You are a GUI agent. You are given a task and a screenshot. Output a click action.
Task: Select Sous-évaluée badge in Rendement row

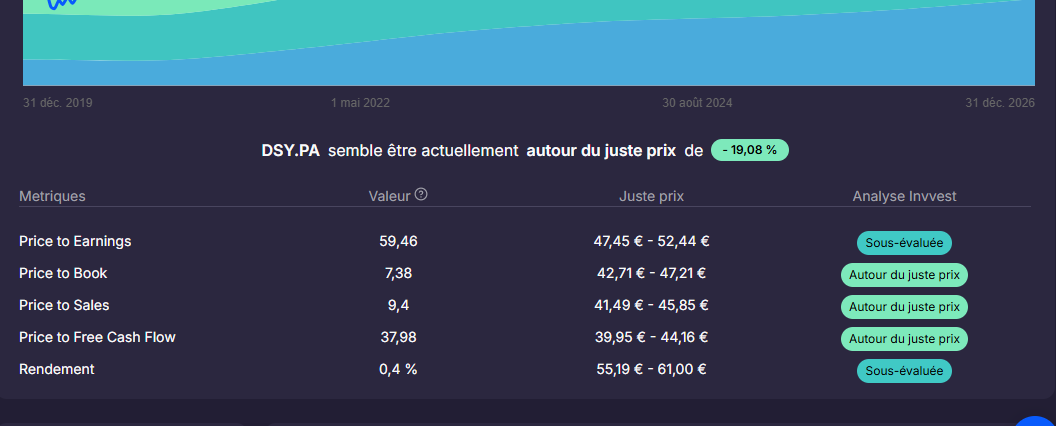pyautogui.click(x=904, y=371)
